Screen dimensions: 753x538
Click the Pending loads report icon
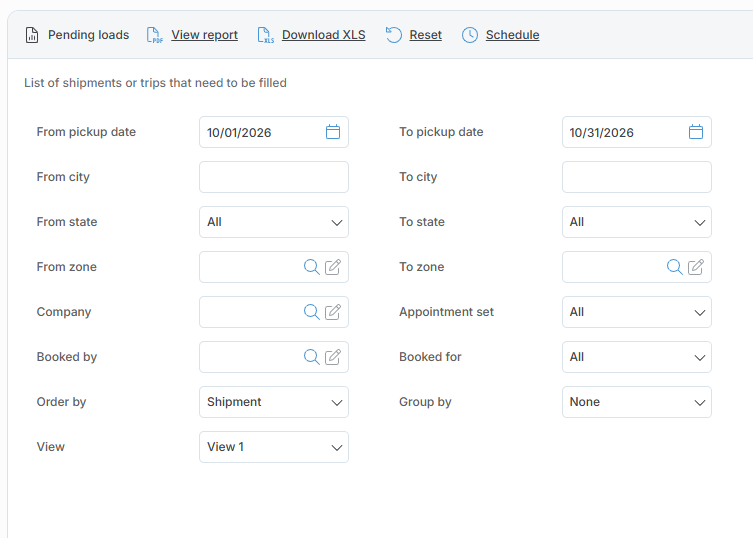tap(32, 35)
